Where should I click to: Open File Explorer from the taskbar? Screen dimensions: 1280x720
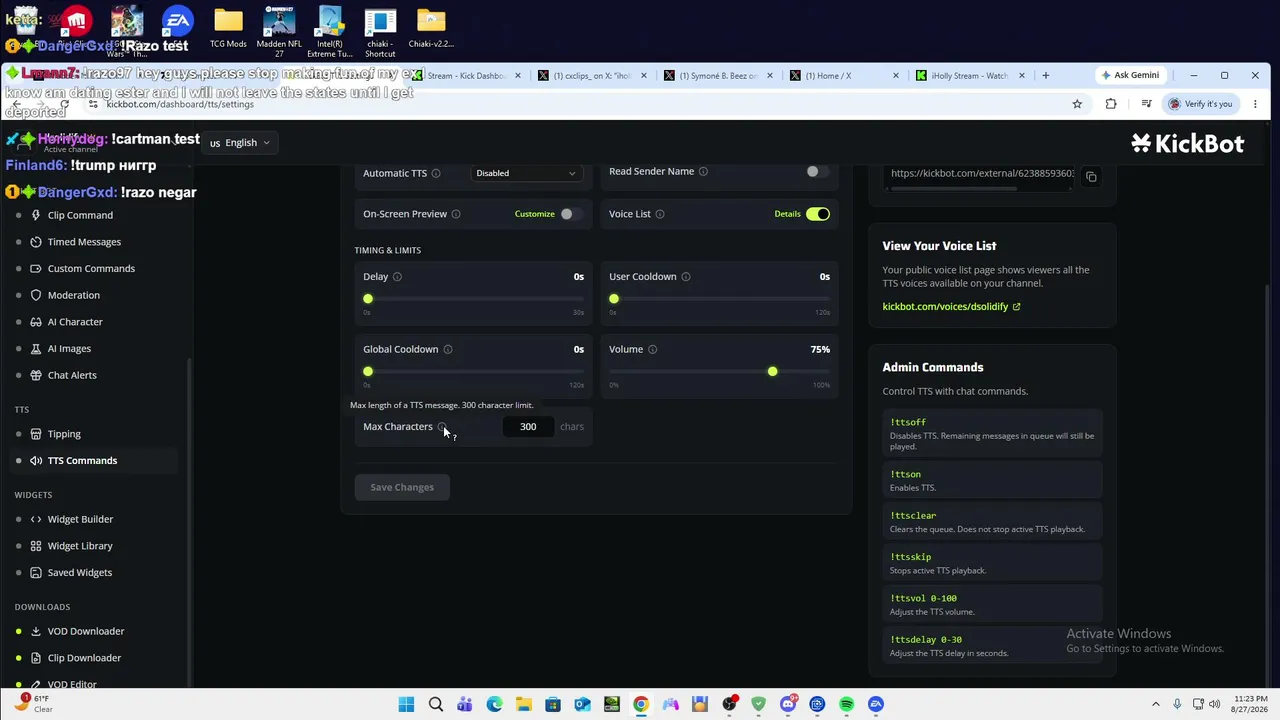coord(524,704)
